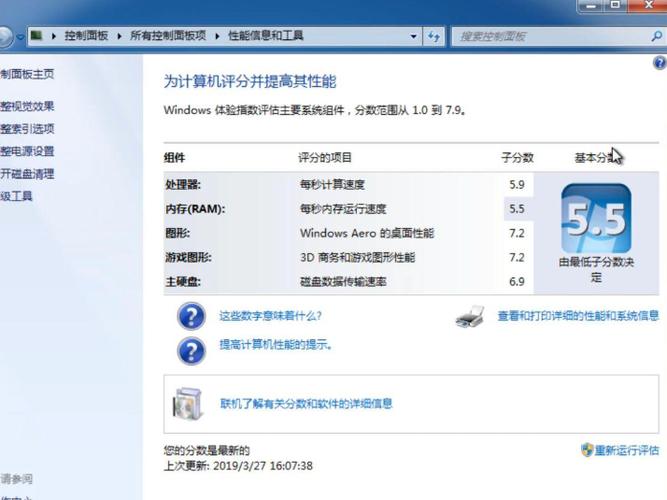Click 3D 商务和游戏图形性能 text

(357, 257)
